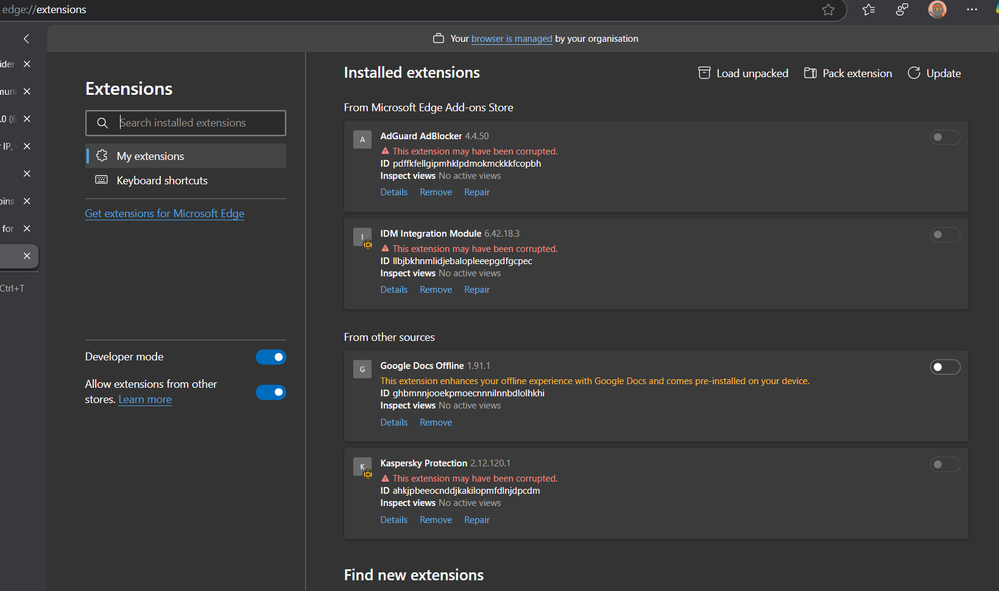This screenshot has width=999, height=591.
Task: Repair Kaspersky Protection extension
Action: click(477, 520)
